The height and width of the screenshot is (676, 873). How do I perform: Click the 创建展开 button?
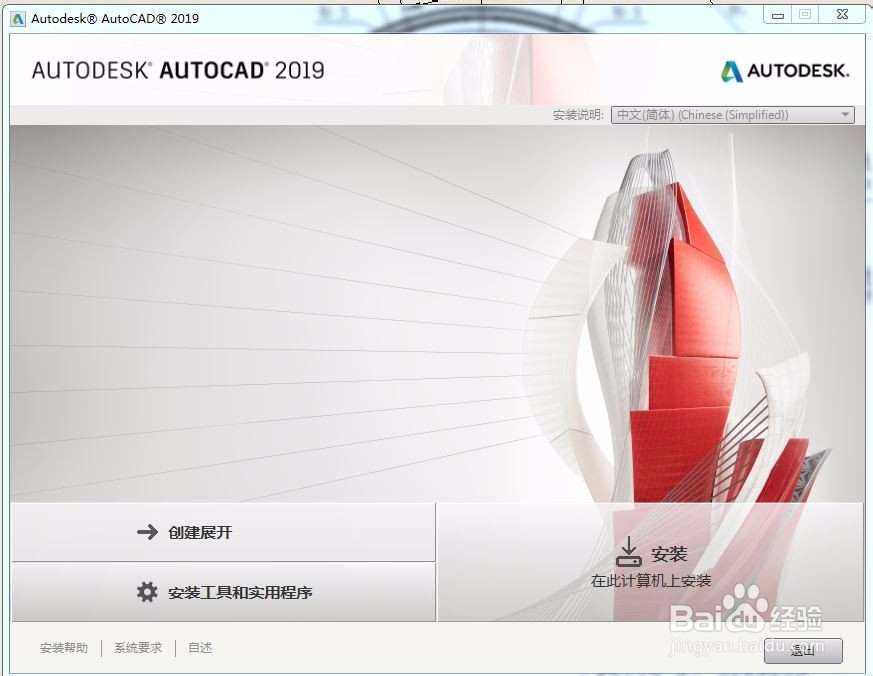point(223,532)
